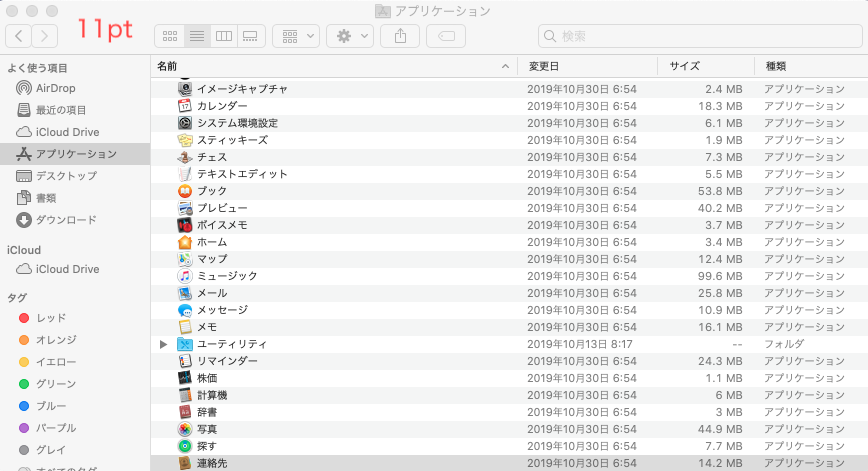Click the 99.6 MB size value

click(x=720, y=276)
